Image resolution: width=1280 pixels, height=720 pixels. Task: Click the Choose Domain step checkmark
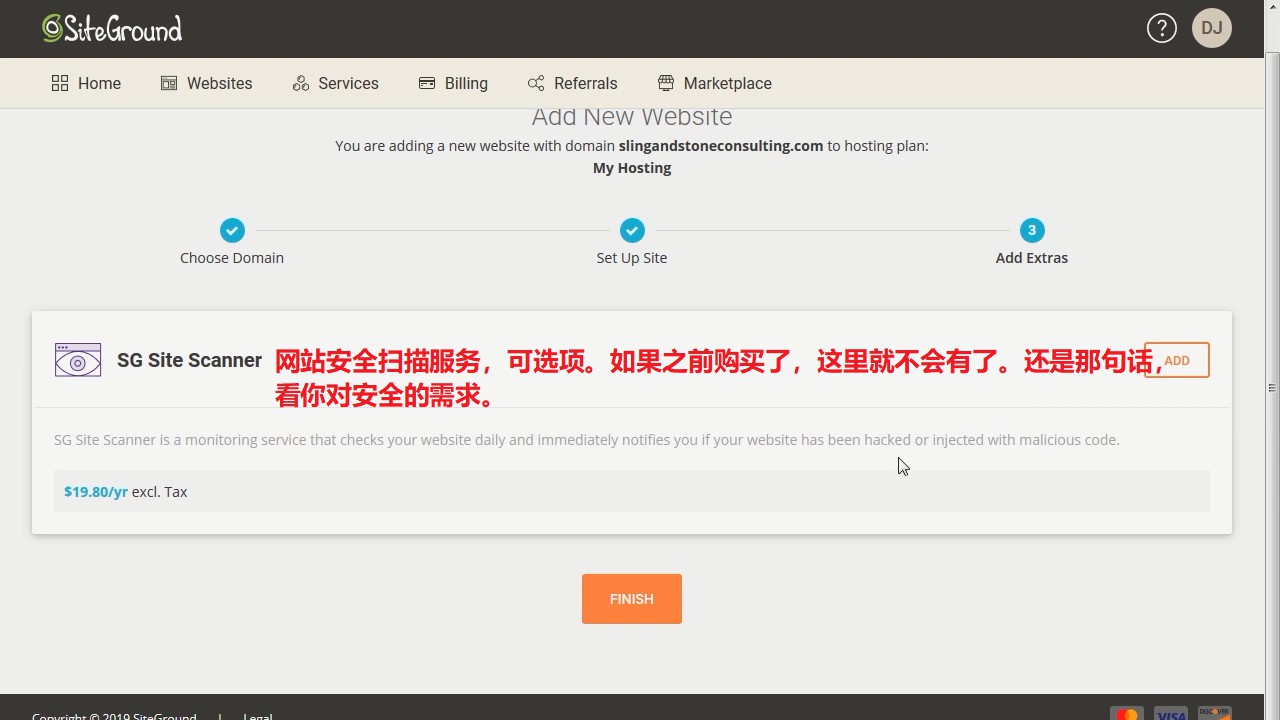[232, 230]
